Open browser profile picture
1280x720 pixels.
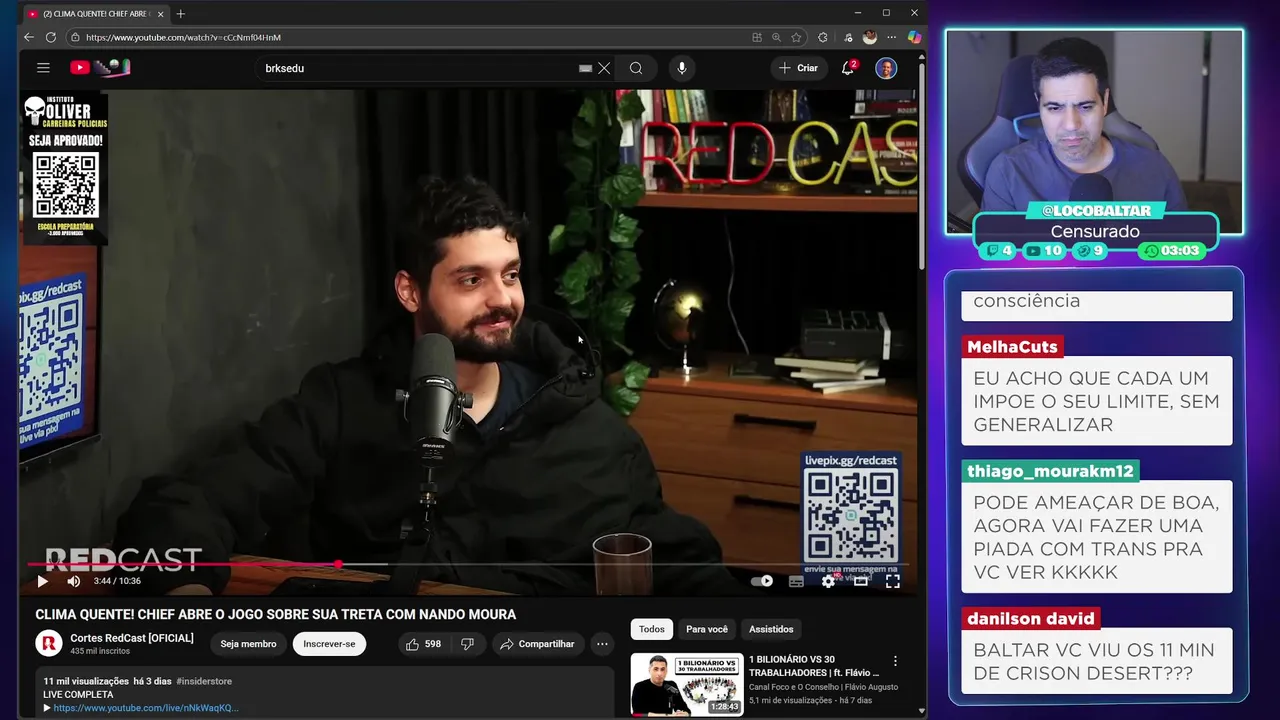(x=870, y=37)
